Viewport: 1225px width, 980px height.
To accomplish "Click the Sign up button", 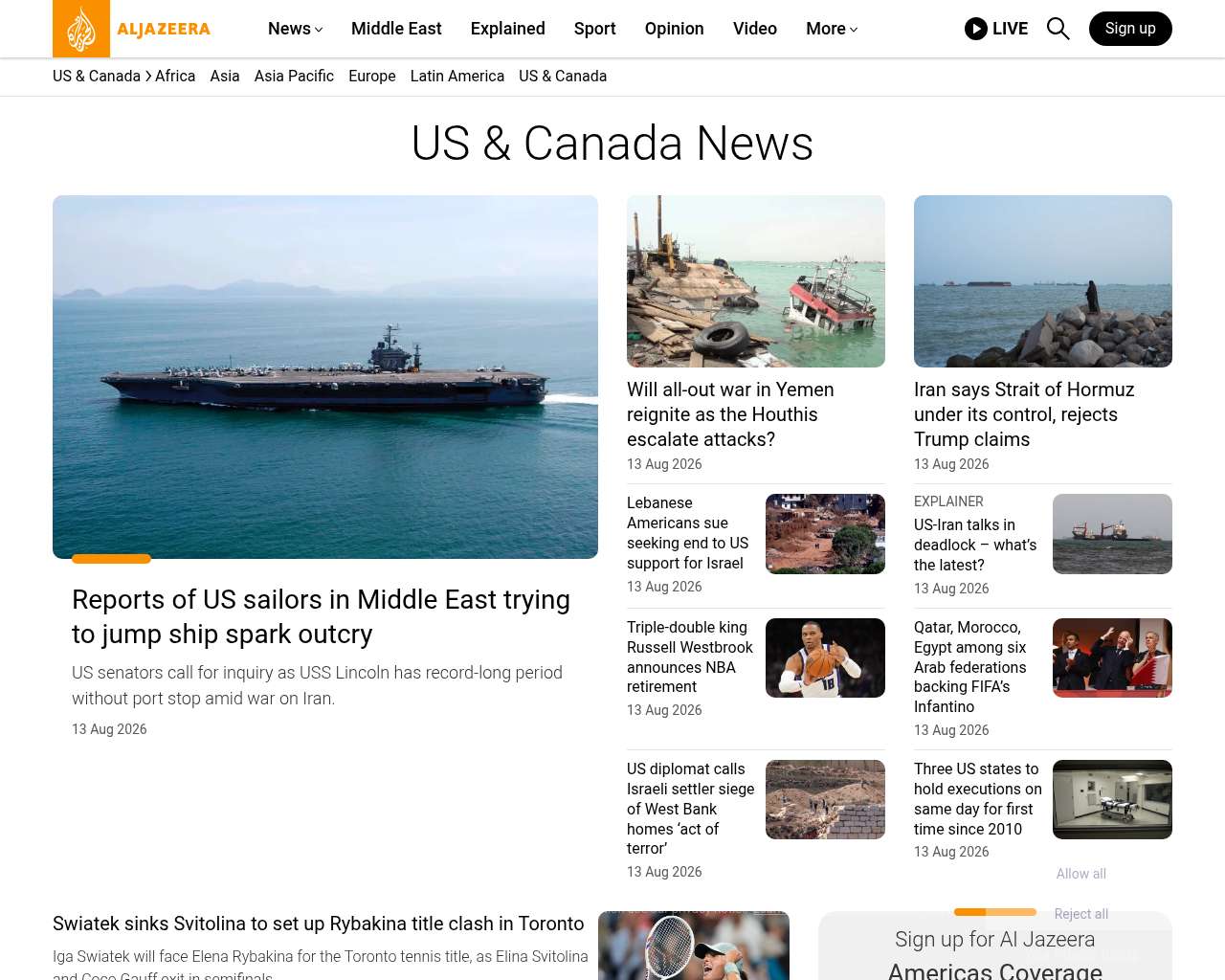I will pyautogui.click(x=1130, y=29).
